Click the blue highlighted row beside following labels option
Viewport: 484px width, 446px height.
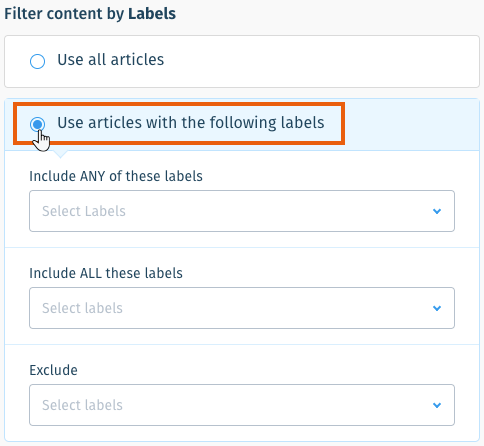click(412, 124)
